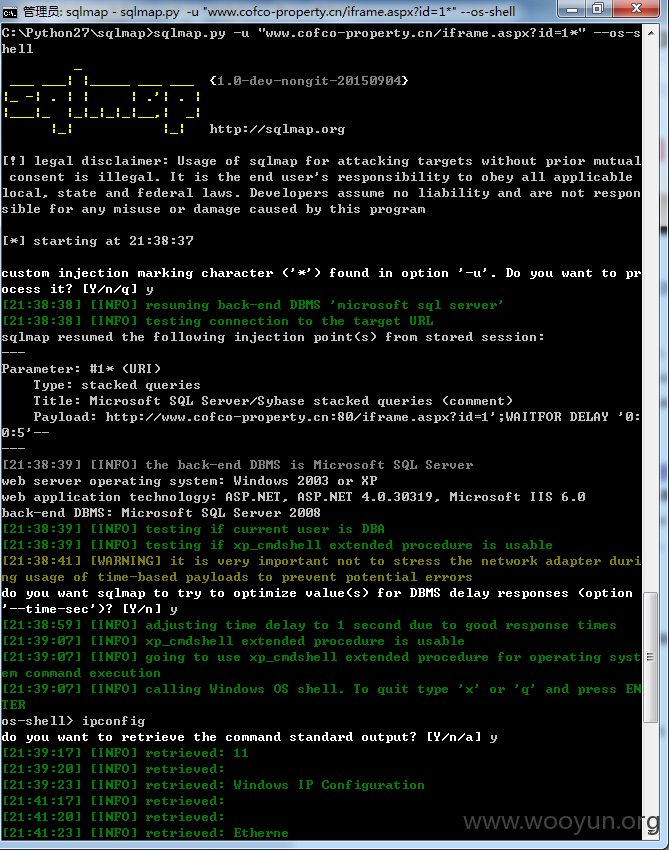Click the 'Parameter: #1* (URI)' line
669x850 pixels.
[x=81, y=369]
